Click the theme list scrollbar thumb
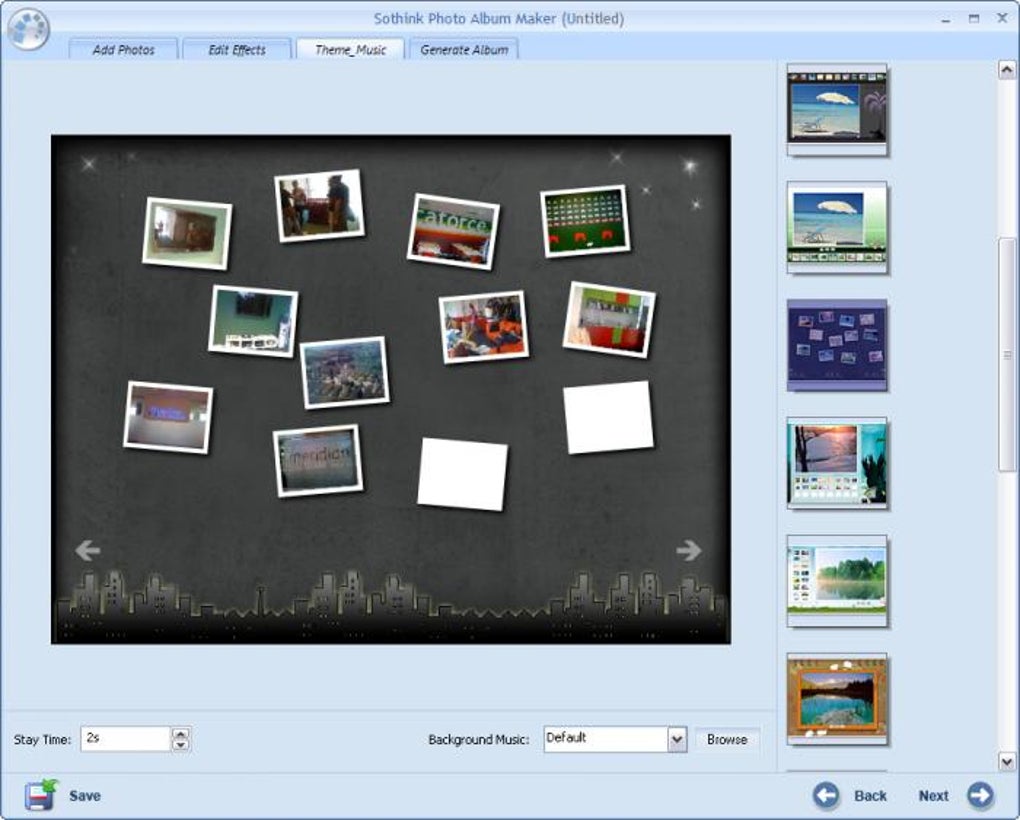 coord(1007,354)
